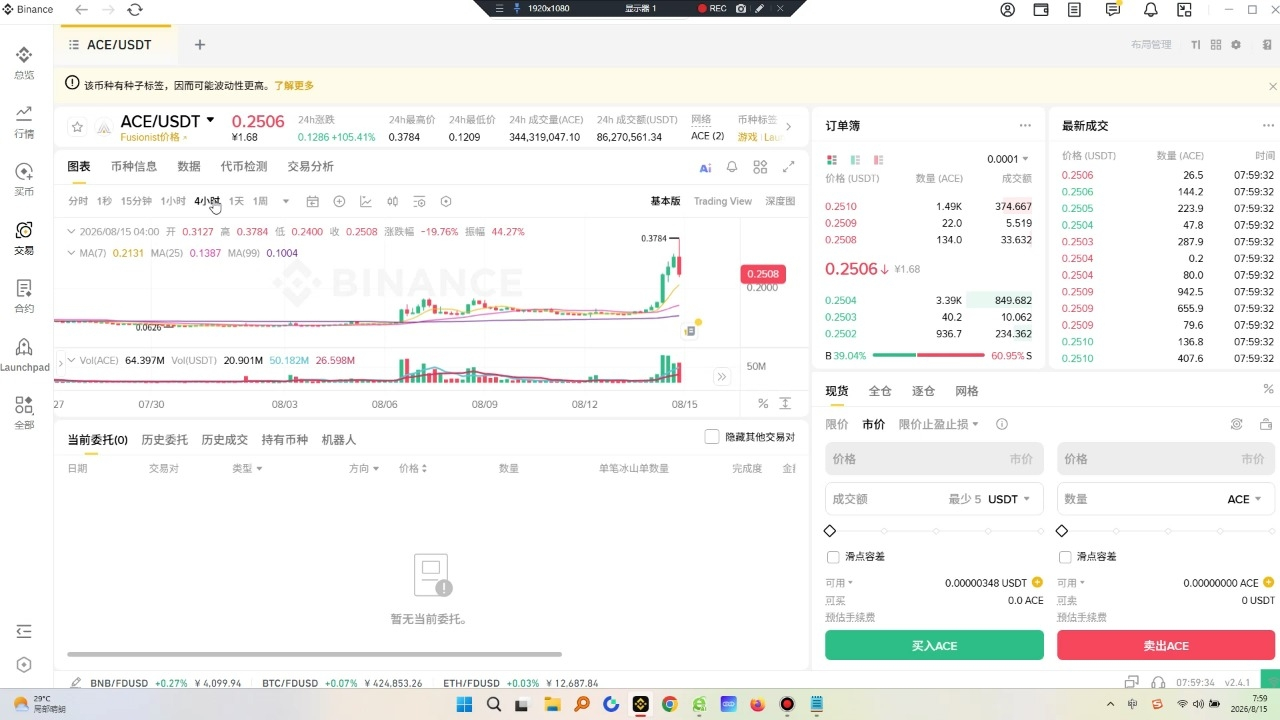Switch chart to Trading View mode

(723, 201)
